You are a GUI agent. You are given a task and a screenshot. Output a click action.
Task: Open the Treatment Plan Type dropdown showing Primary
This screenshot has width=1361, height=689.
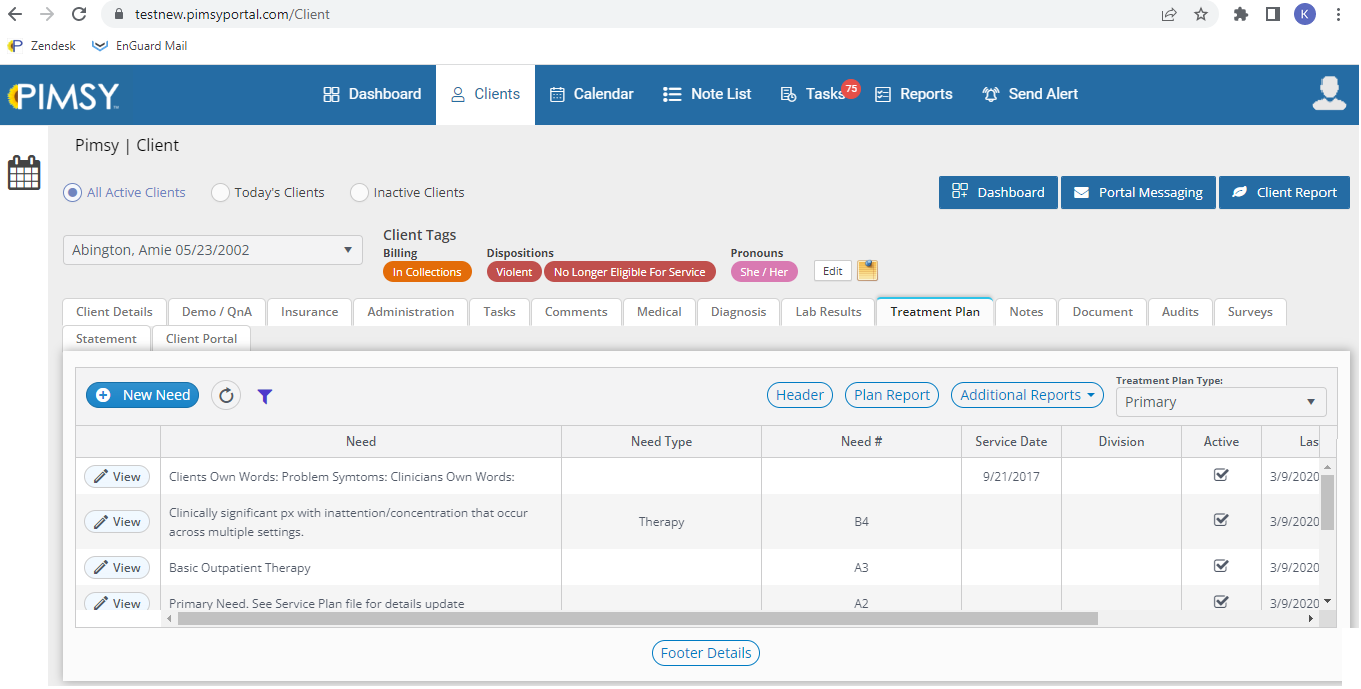(x=1220, y=401)
